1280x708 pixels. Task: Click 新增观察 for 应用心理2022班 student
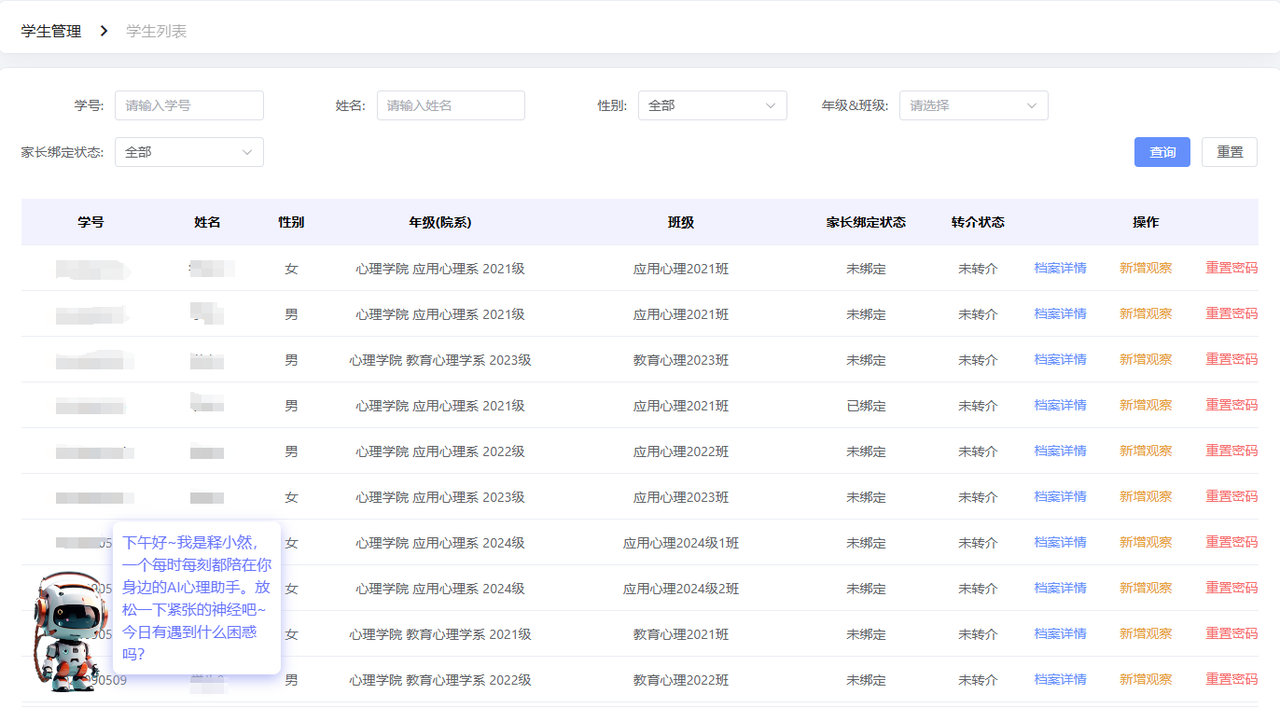[x=1146, y=451]
